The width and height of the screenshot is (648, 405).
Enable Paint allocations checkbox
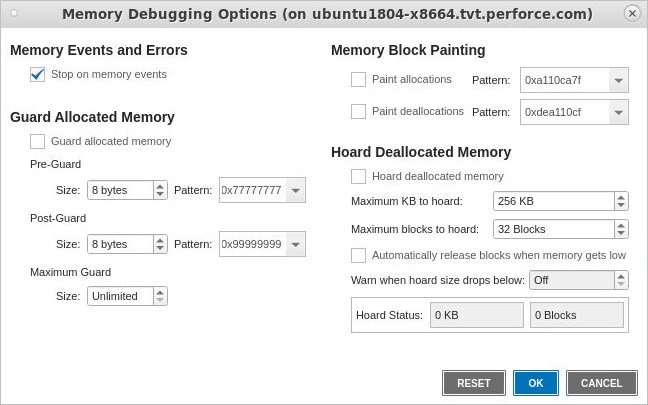pos(359,79)
